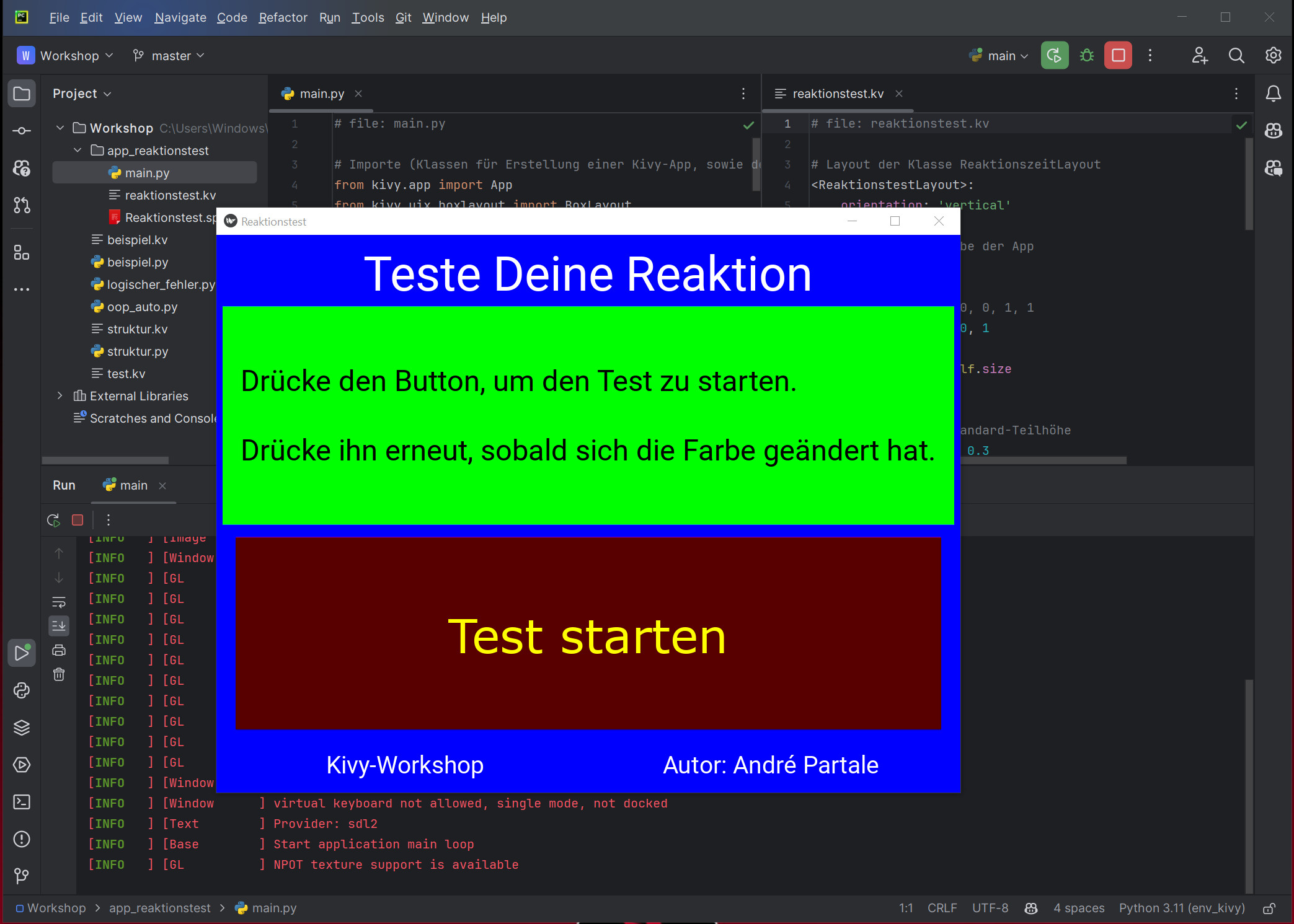
Task: Open the Notifications bell icon
Action: [1273, 94]
